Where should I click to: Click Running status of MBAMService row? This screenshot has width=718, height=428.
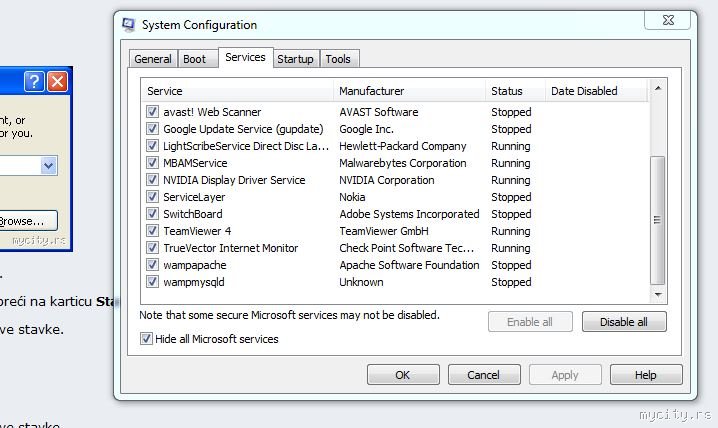511,163
